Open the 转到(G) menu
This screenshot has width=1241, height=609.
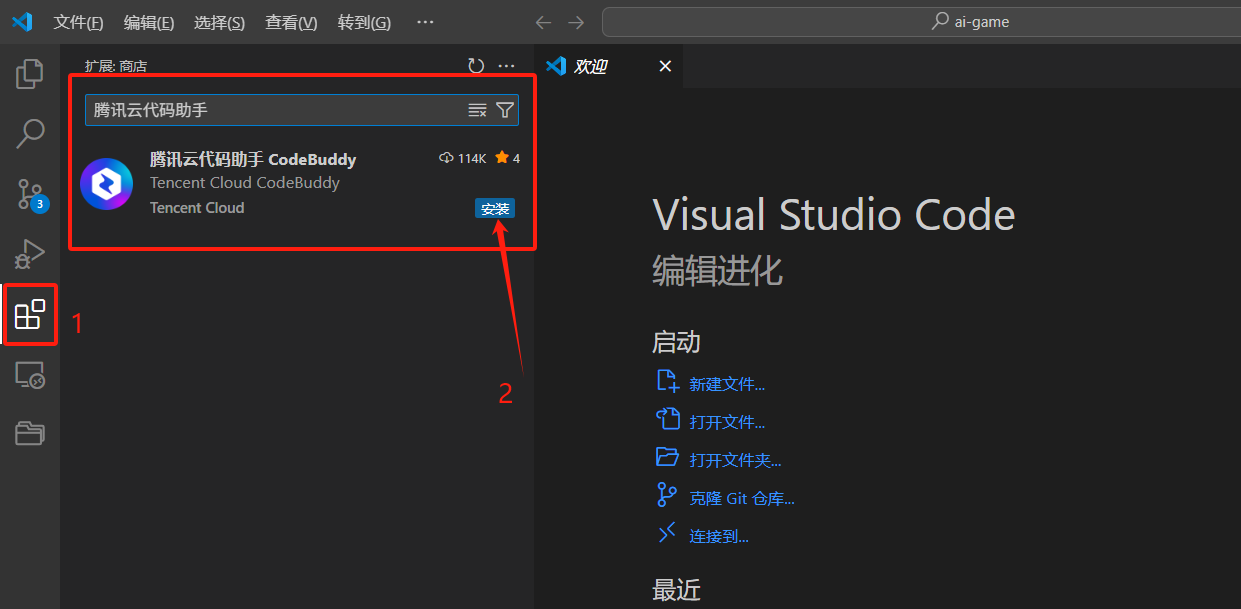(x=364, y=22)
